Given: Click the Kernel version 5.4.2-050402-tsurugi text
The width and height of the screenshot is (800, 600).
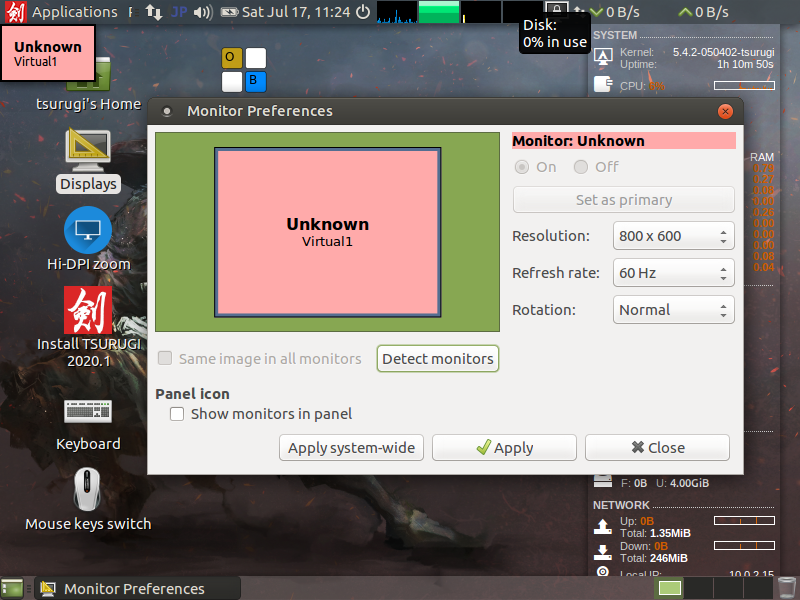Looking at the screenshot, I should 723,52.
